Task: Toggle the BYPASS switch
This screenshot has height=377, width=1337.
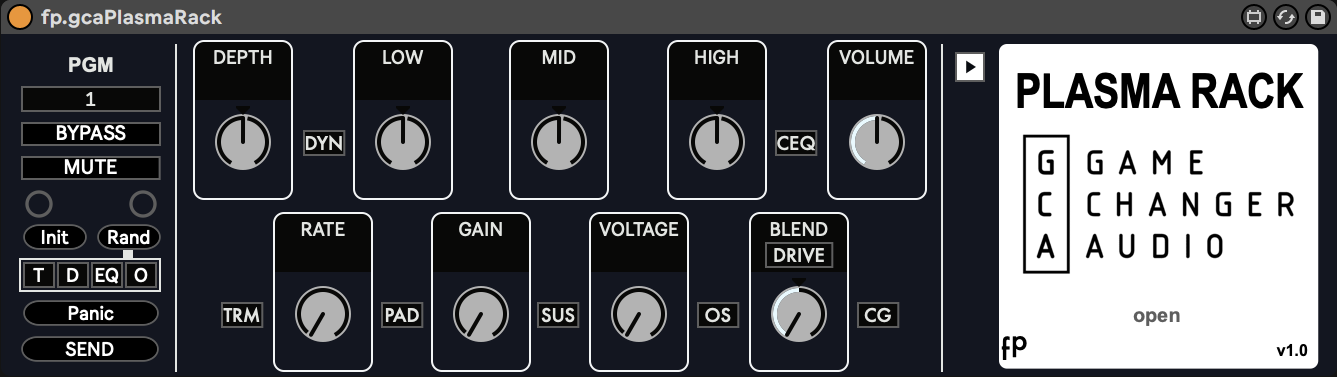Action: click(91, 134)
